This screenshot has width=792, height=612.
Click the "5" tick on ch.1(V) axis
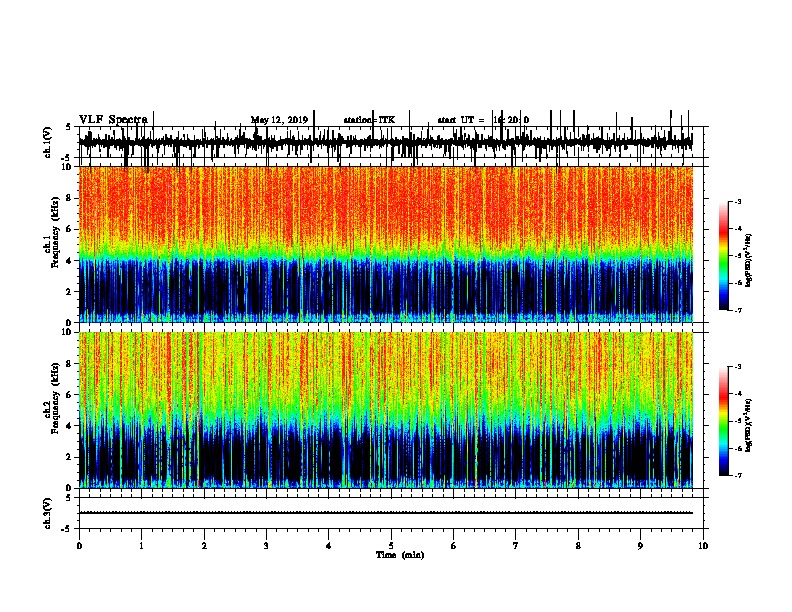coord(69,127)
